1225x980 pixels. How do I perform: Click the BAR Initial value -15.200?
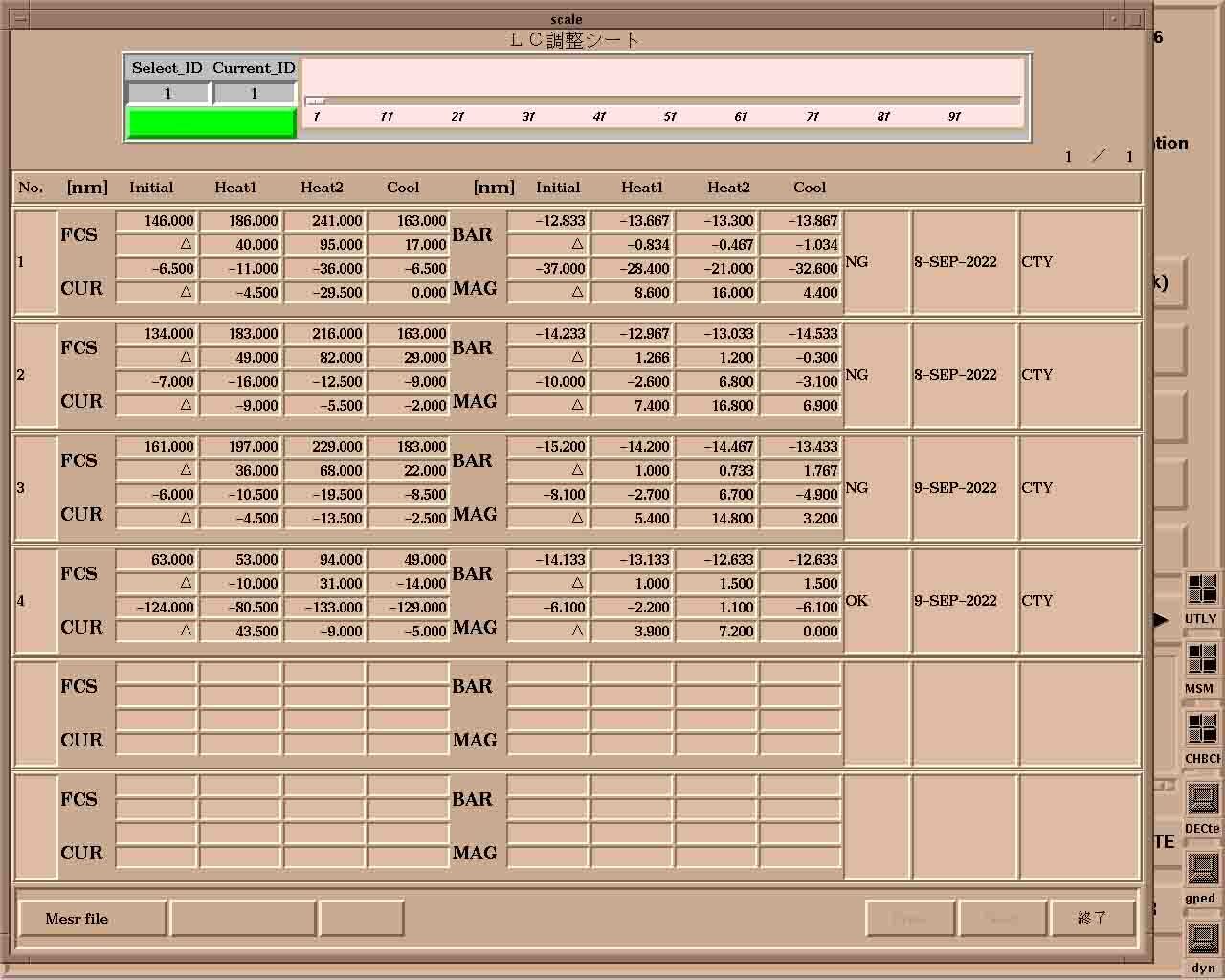pos(547,447)
